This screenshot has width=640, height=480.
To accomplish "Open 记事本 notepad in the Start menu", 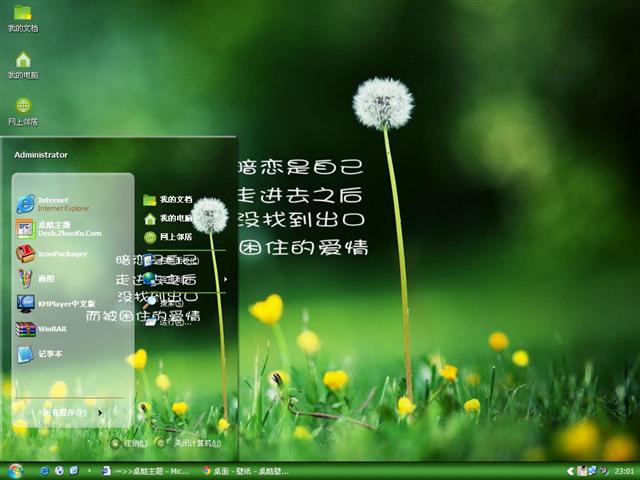I will (40, 354).
